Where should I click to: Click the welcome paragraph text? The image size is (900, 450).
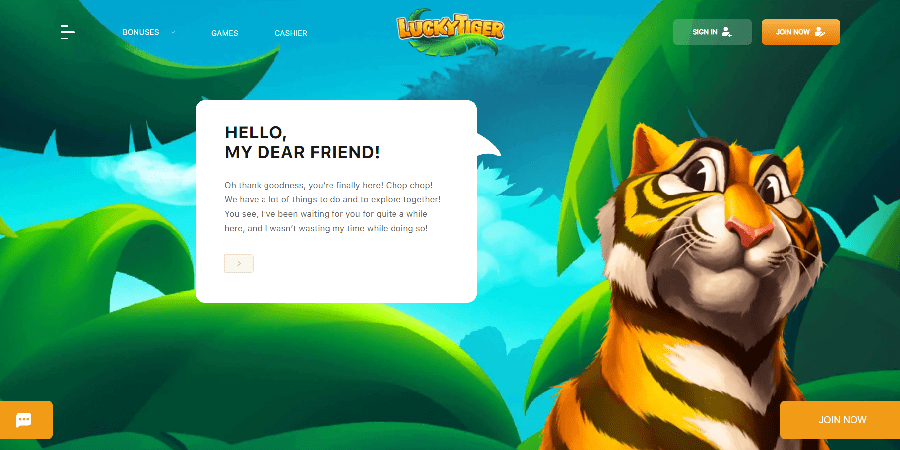click(332, 207)
